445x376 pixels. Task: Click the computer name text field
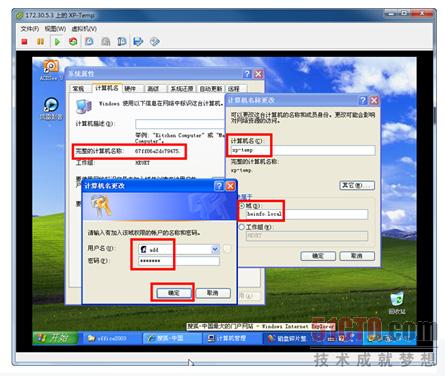pos(303,150)
